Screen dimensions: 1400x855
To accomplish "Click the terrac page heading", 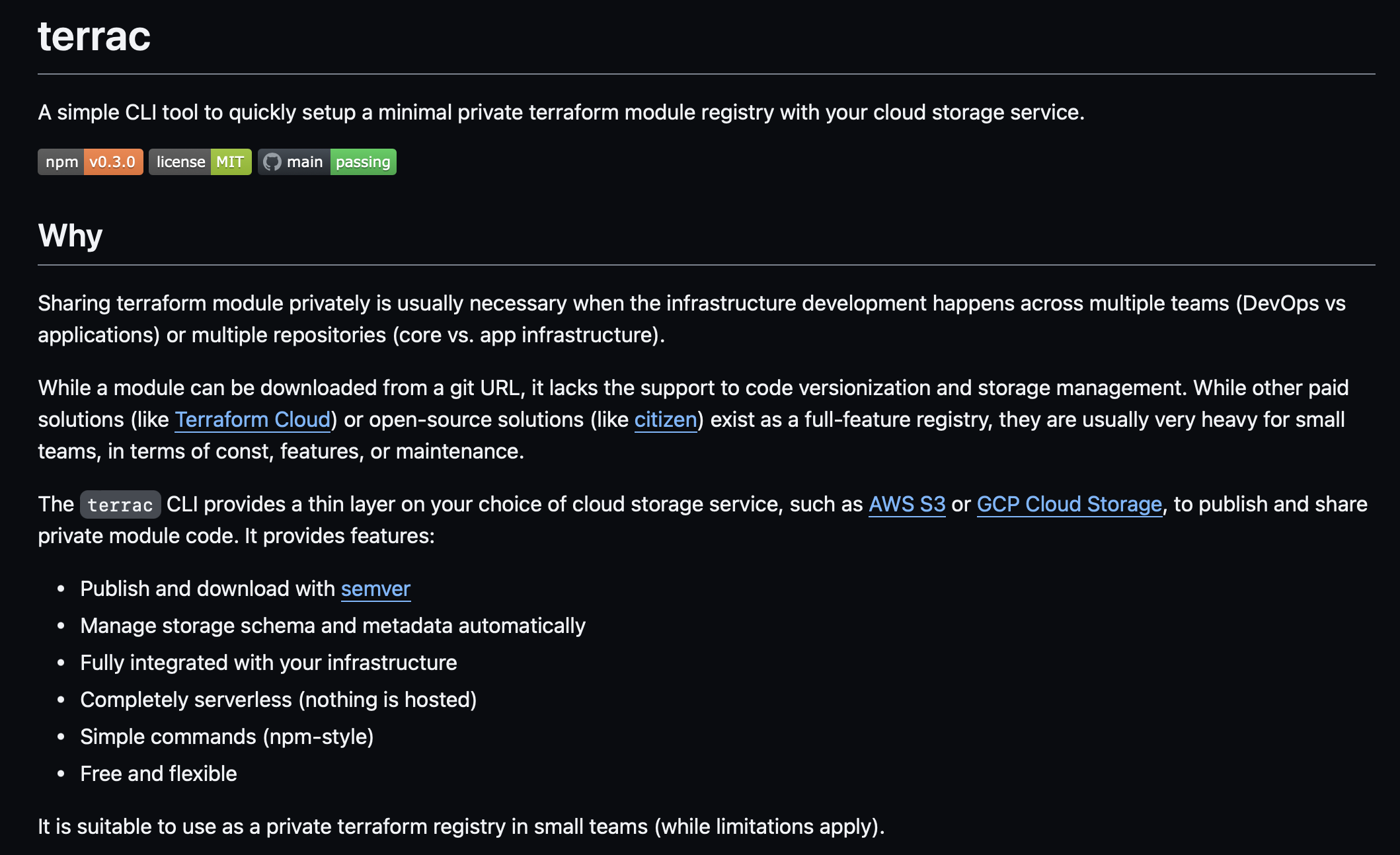I will pyautogui.click(x=95, y=36).
